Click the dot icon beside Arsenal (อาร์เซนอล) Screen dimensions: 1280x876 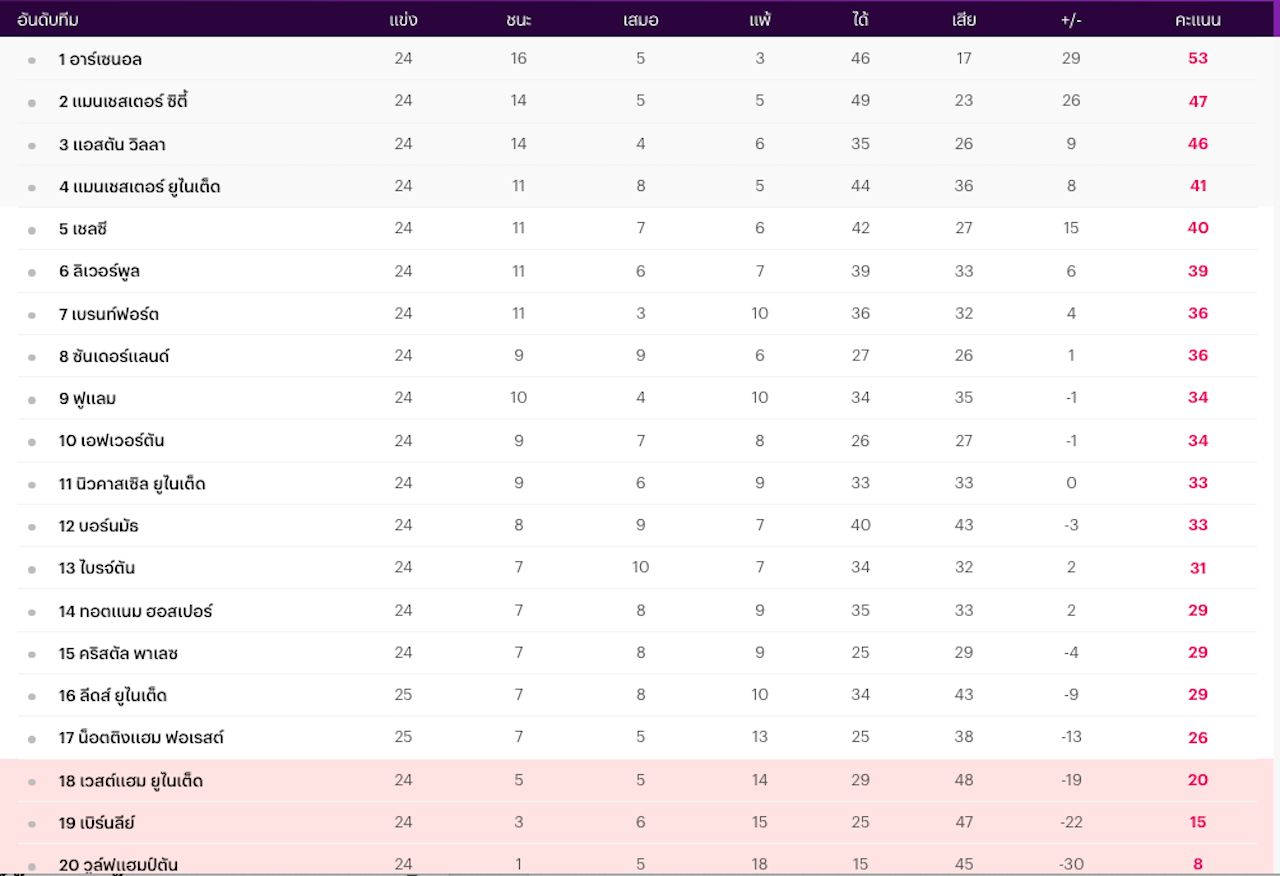[x=32, y=61]
